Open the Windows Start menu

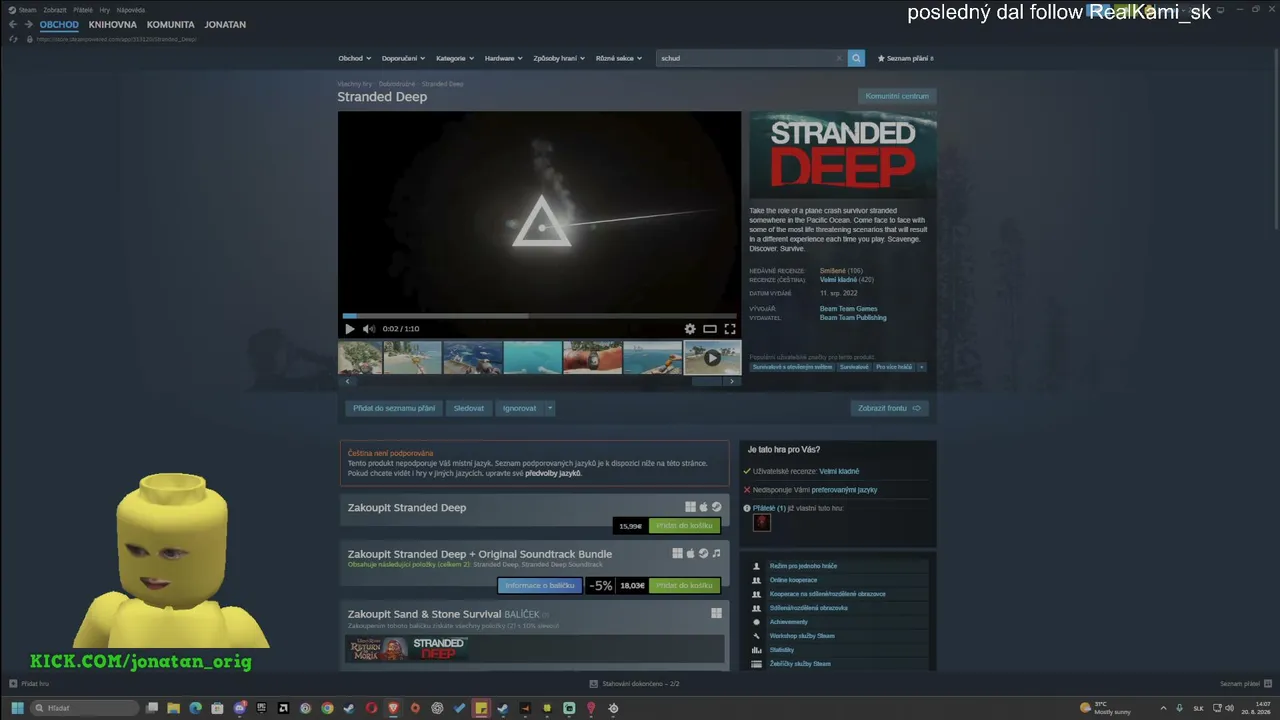point(17,708)
